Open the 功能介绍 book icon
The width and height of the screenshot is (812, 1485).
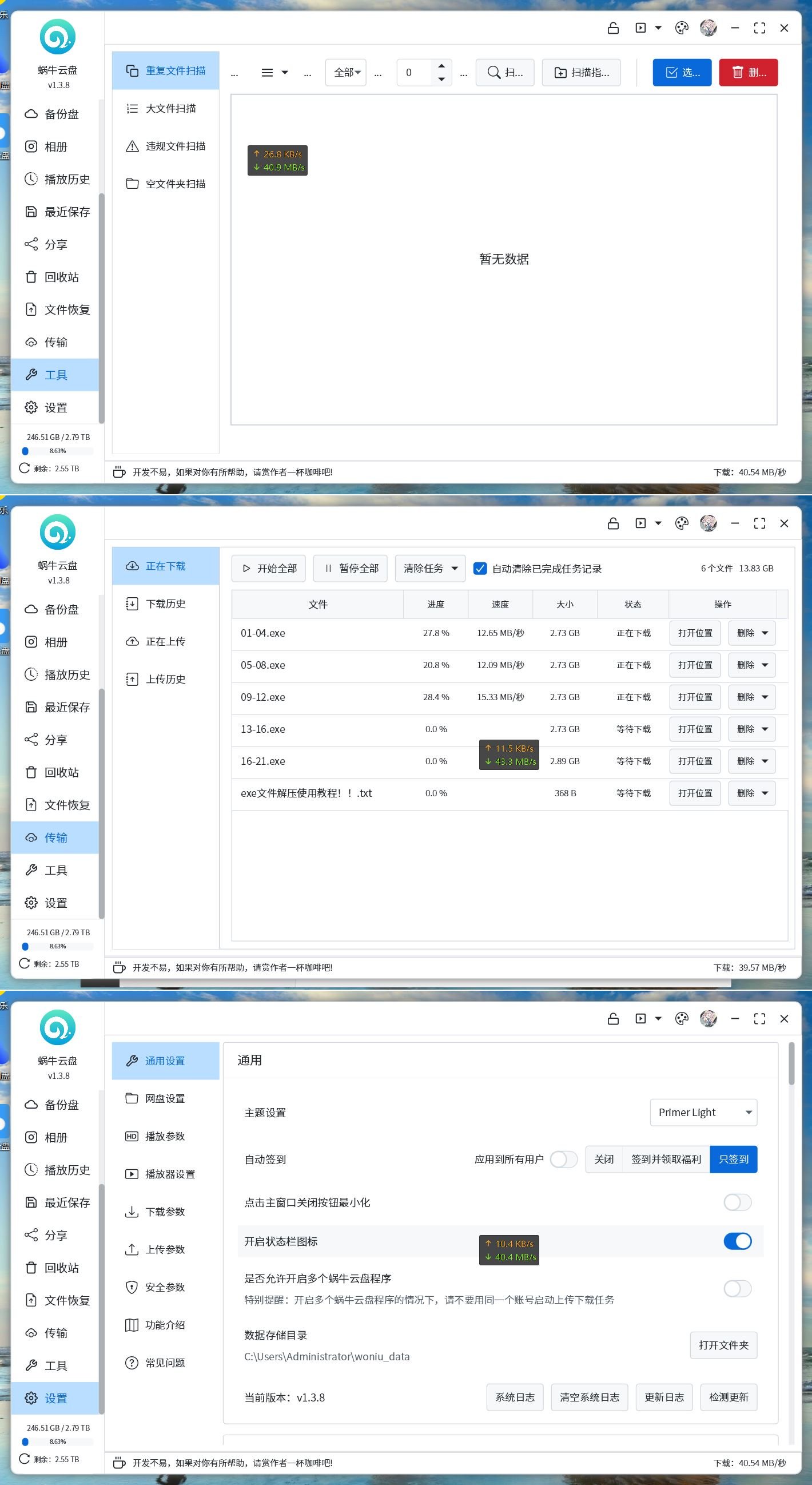point(132,1325)
